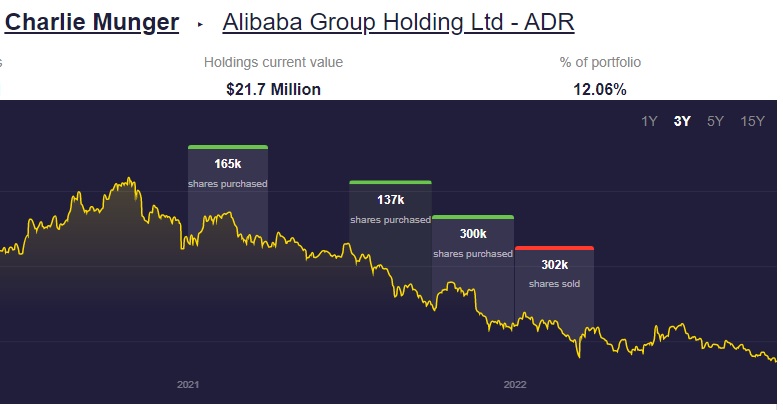The height and width of the screenshot is (410, 783).
Task: Click the % of portfolio label
Action: point(600,62)
